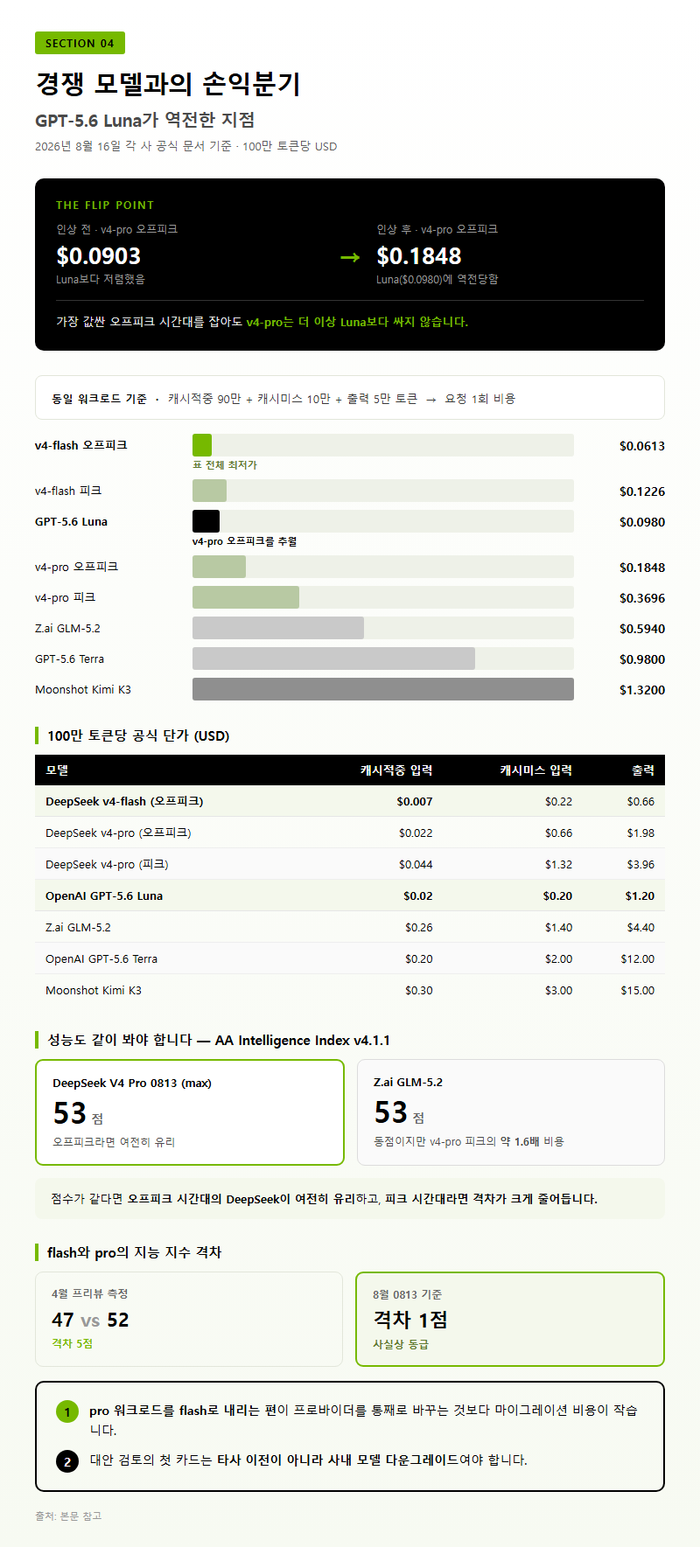Click the footer '출처: 본문 참고'
The height and width of the screenshot is (1568, 700).
(68, 1516)
